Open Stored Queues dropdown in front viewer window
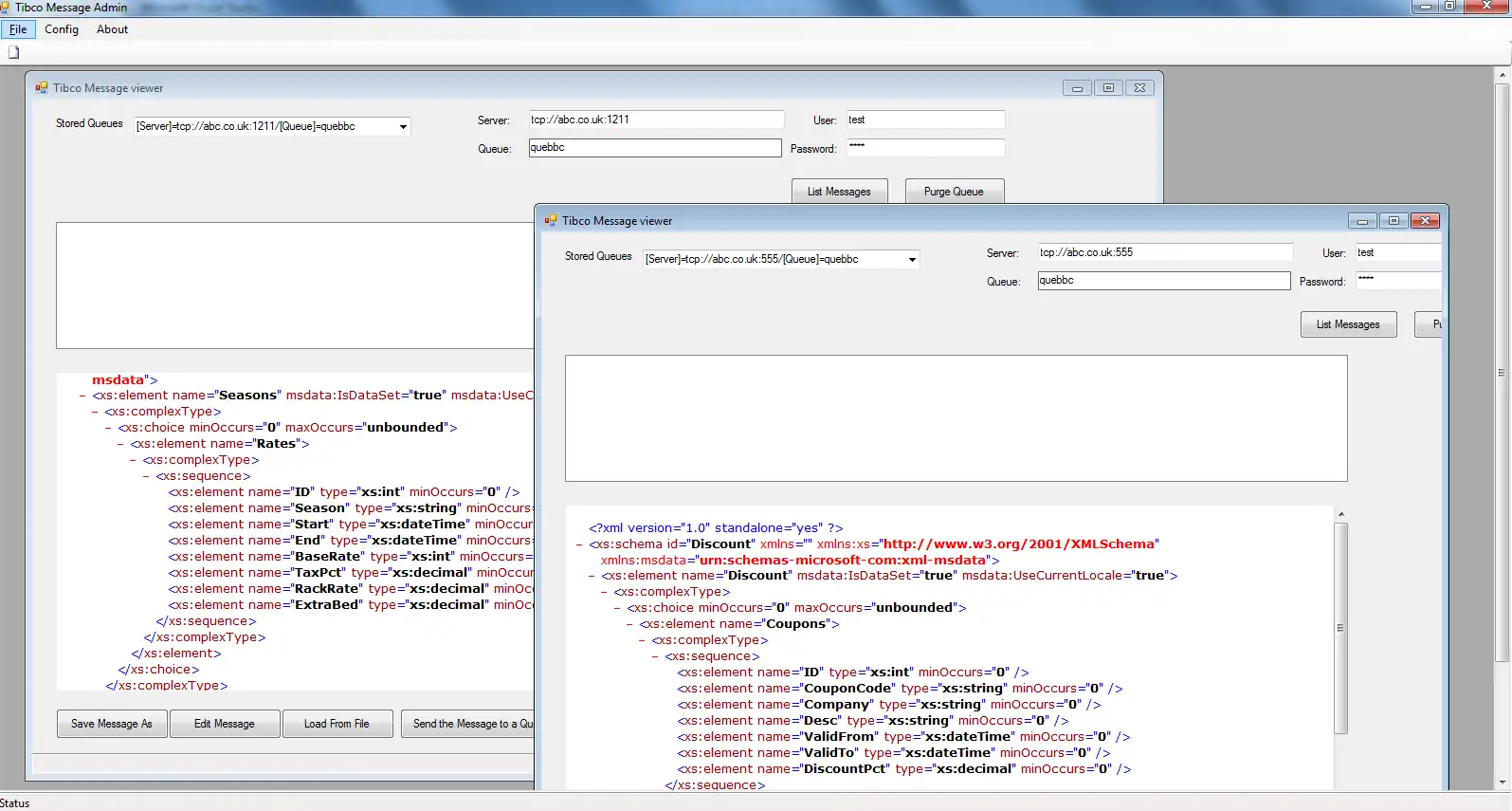Screen dimensions: 1512x811 tap(912, 259)
